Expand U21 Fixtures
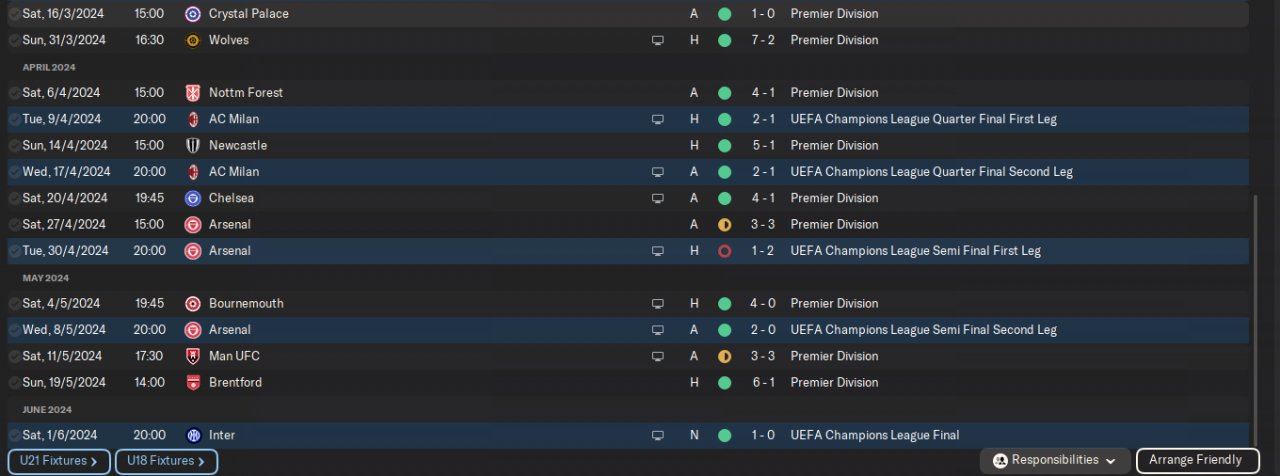 59,461
